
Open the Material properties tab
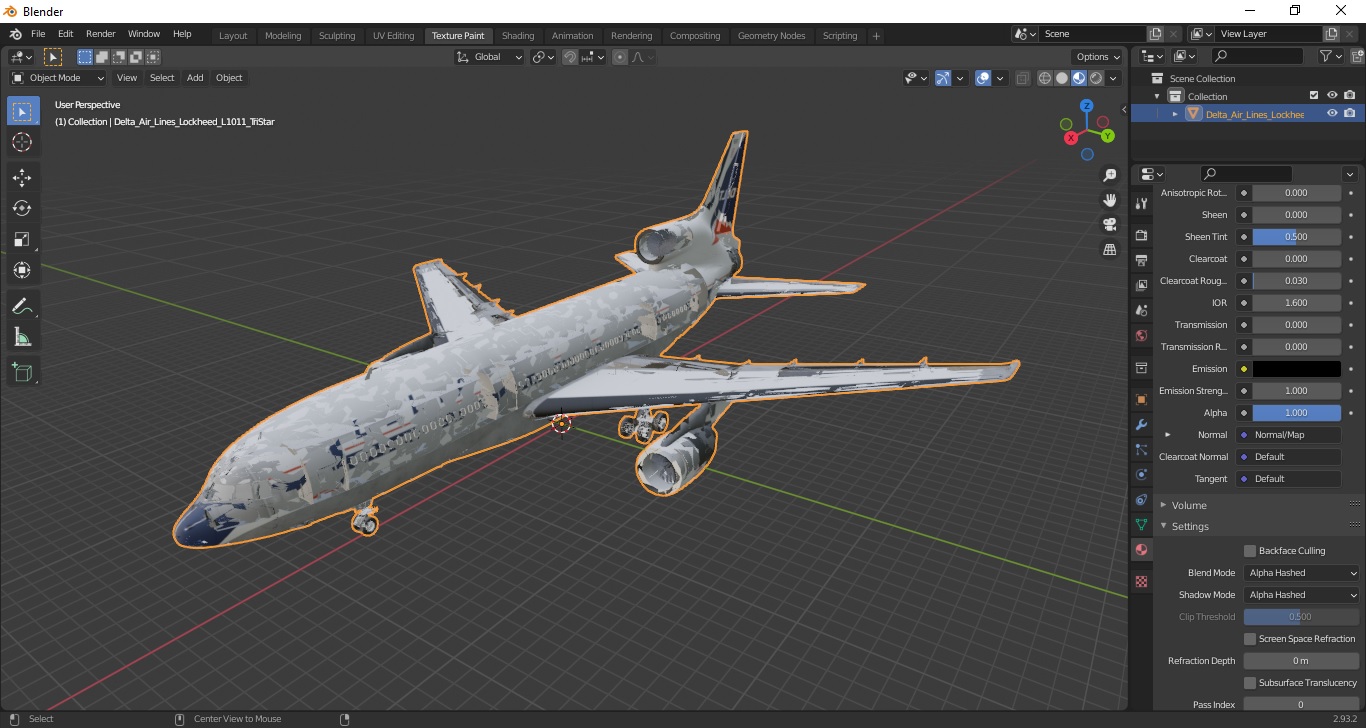[1141, 549]
